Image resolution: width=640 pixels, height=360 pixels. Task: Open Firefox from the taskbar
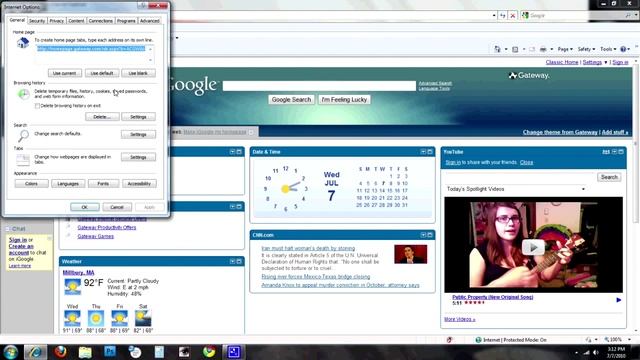60,352
